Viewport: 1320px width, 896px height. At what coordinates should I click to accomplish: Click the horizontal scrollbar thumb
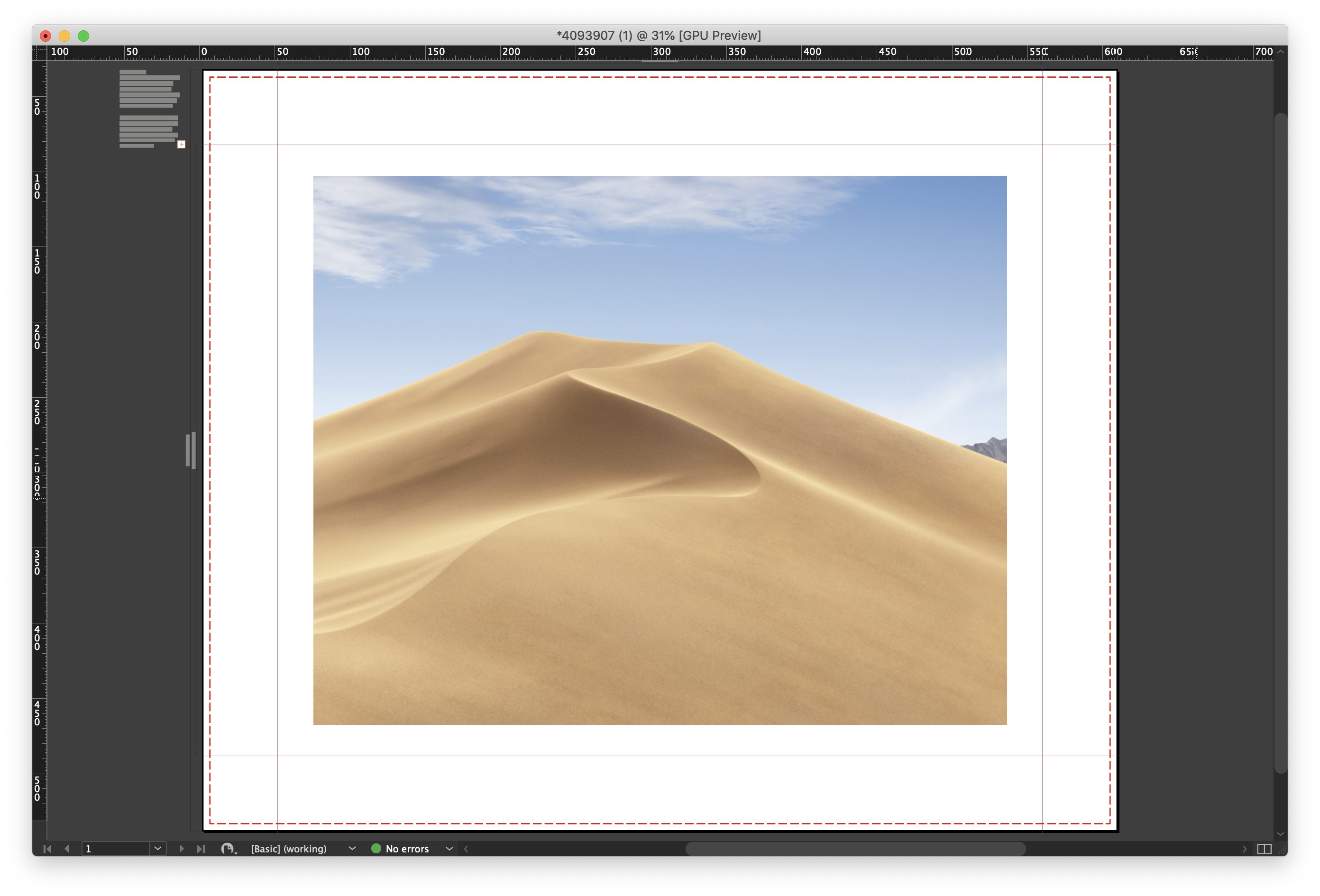tap(855, 849)
